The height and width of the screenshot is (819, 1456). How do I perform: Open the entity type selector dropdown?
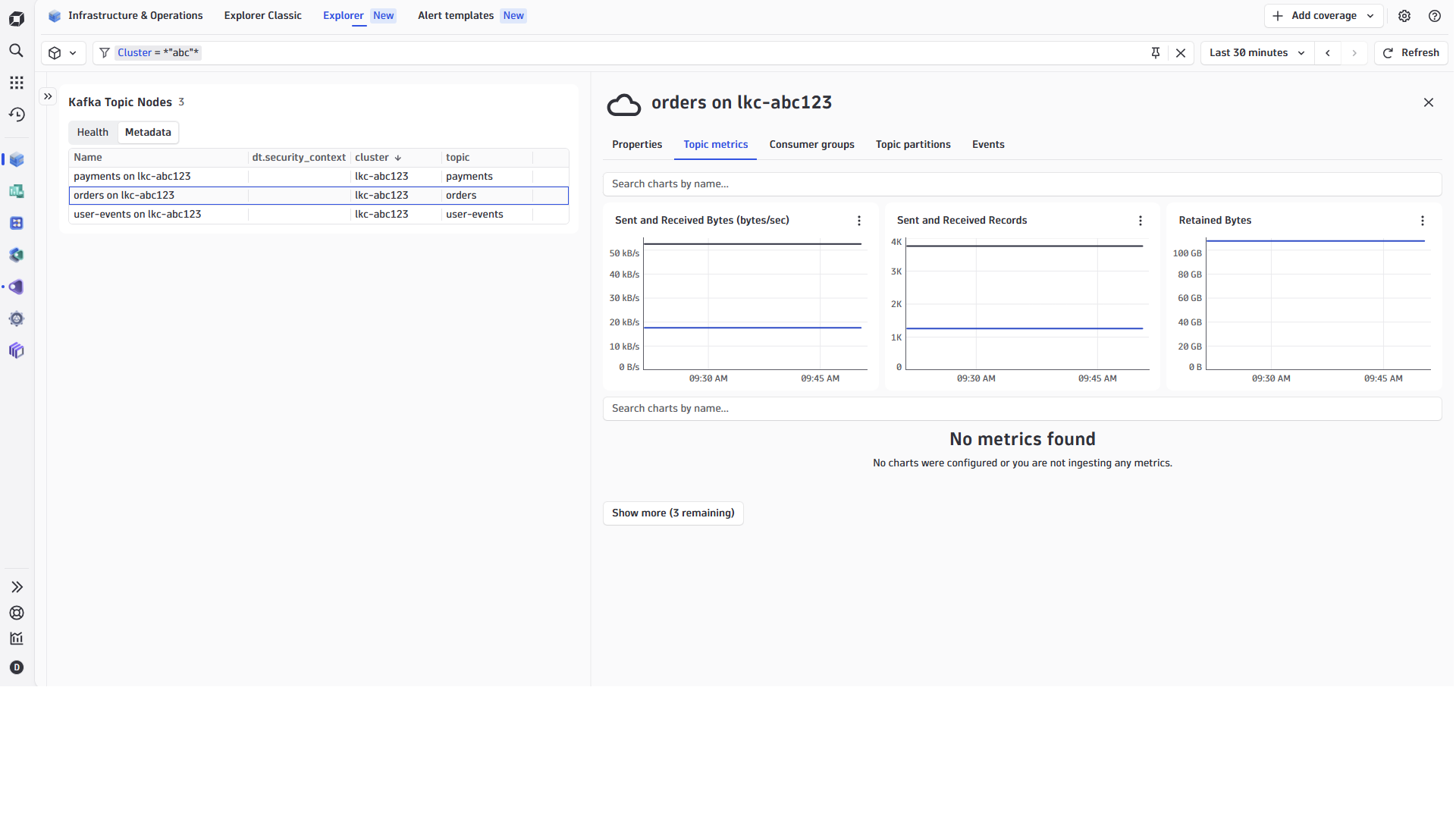63,53
